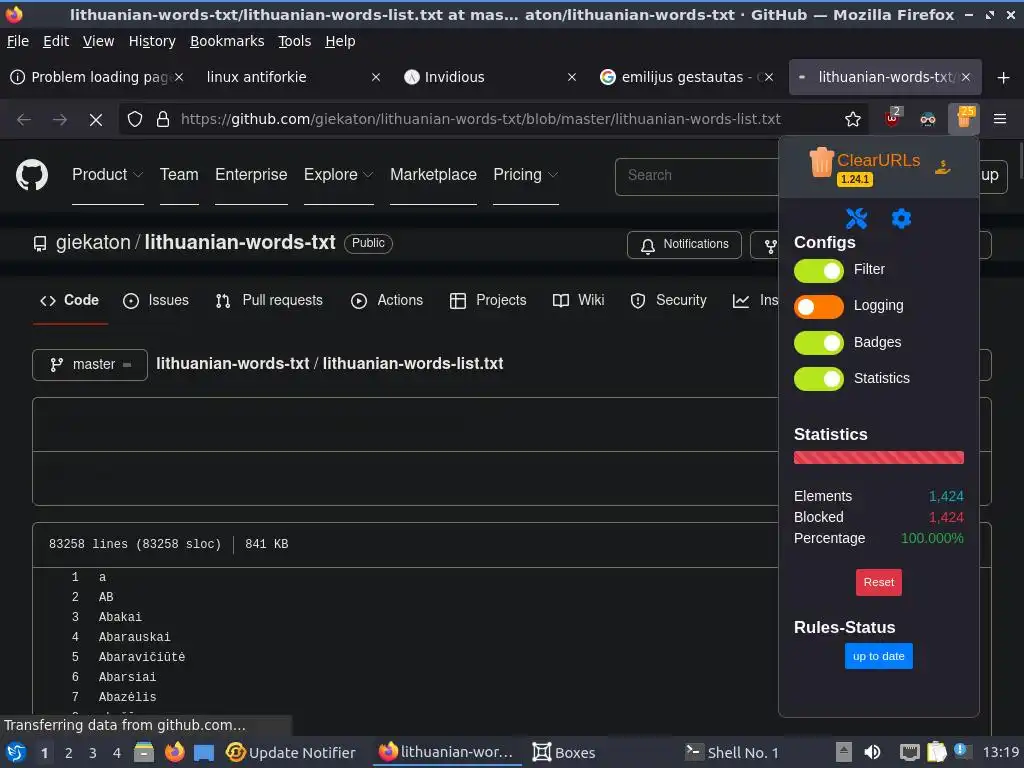Go back to the previous page

24,120
